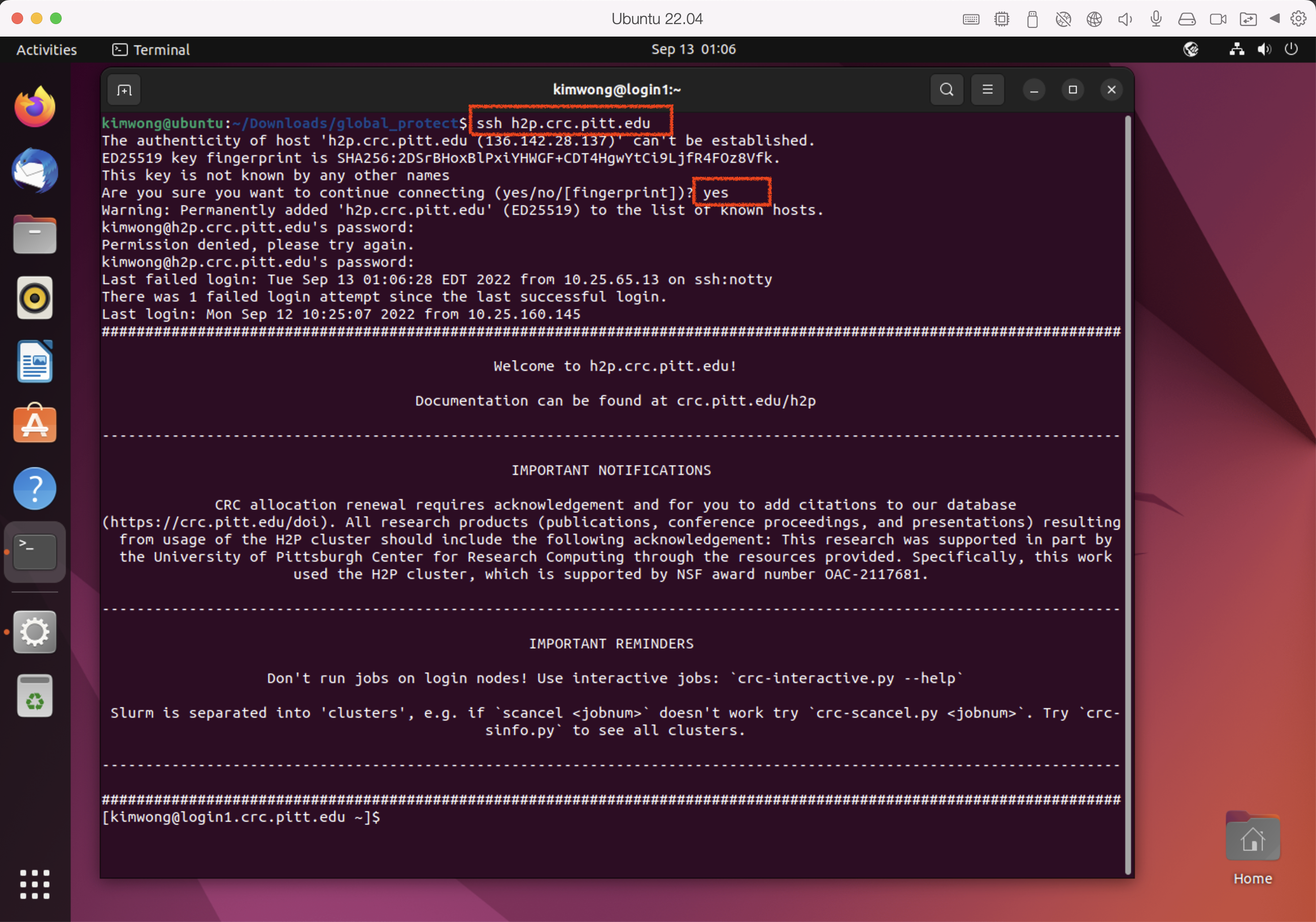
Task: Minimize the terminal window
Action: click(1034, 90)
